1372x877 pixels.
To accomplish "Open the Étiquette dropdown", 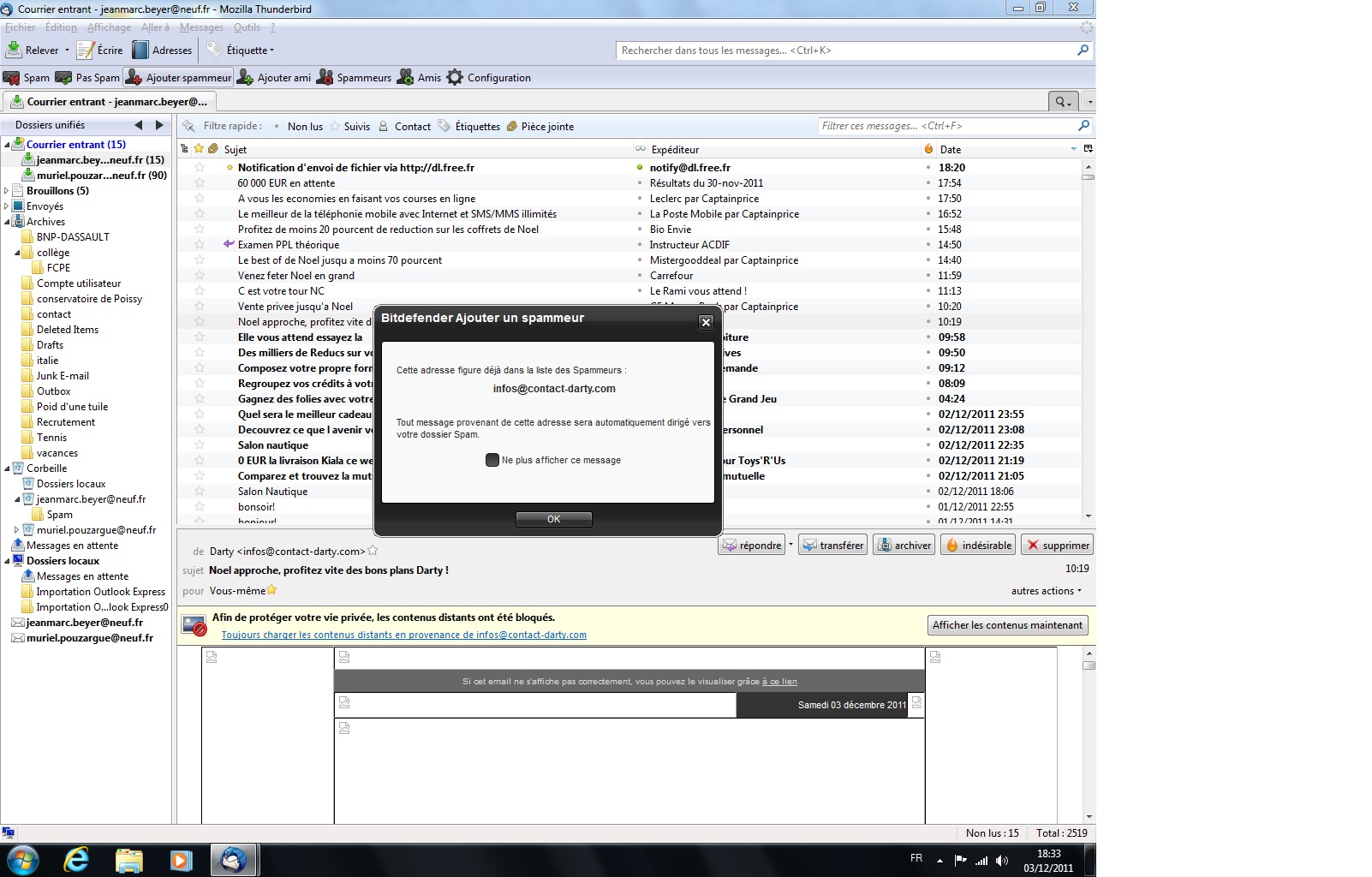I will (242, 51).
